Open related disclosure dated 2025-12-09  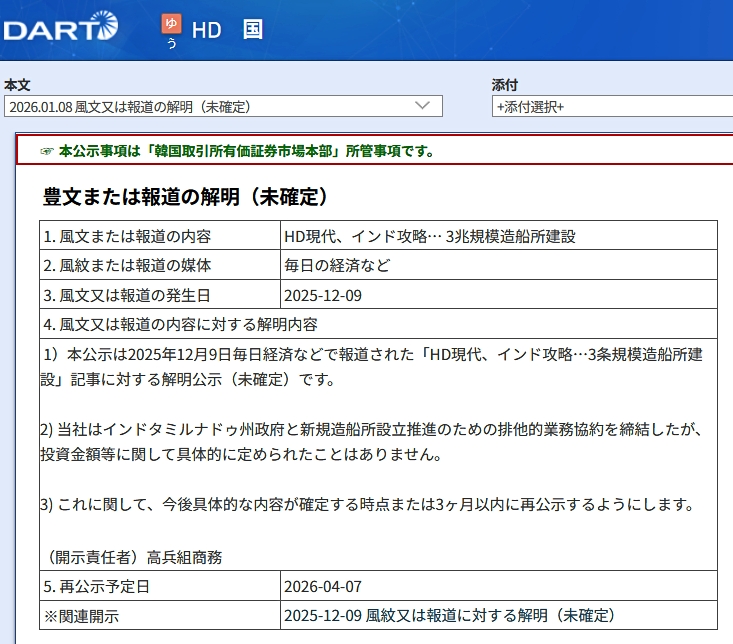(449, 615)
